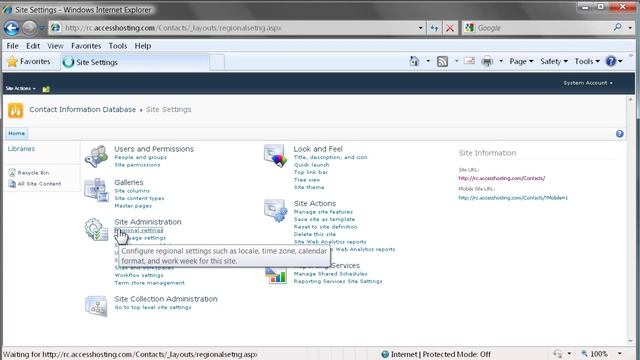Screen dimensions: 640x360
Task: Click the Recycle Bin icon in sidebar
Action: (12, 173)
